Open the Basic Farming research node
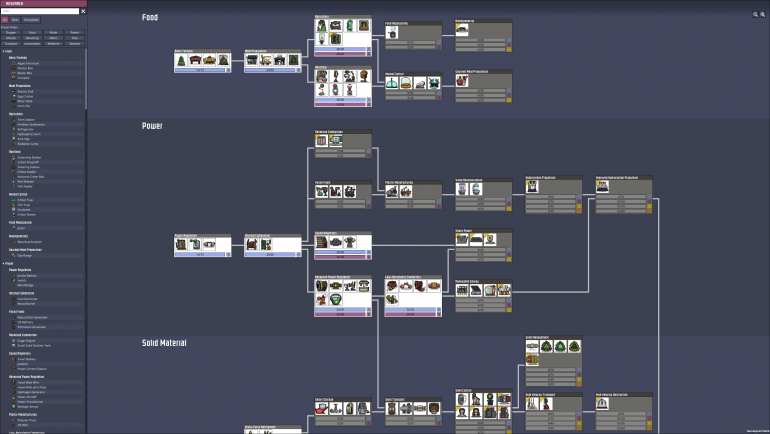The width and height of the screenshot is (770, 434). pyautogui.click(x=202, y=60)
